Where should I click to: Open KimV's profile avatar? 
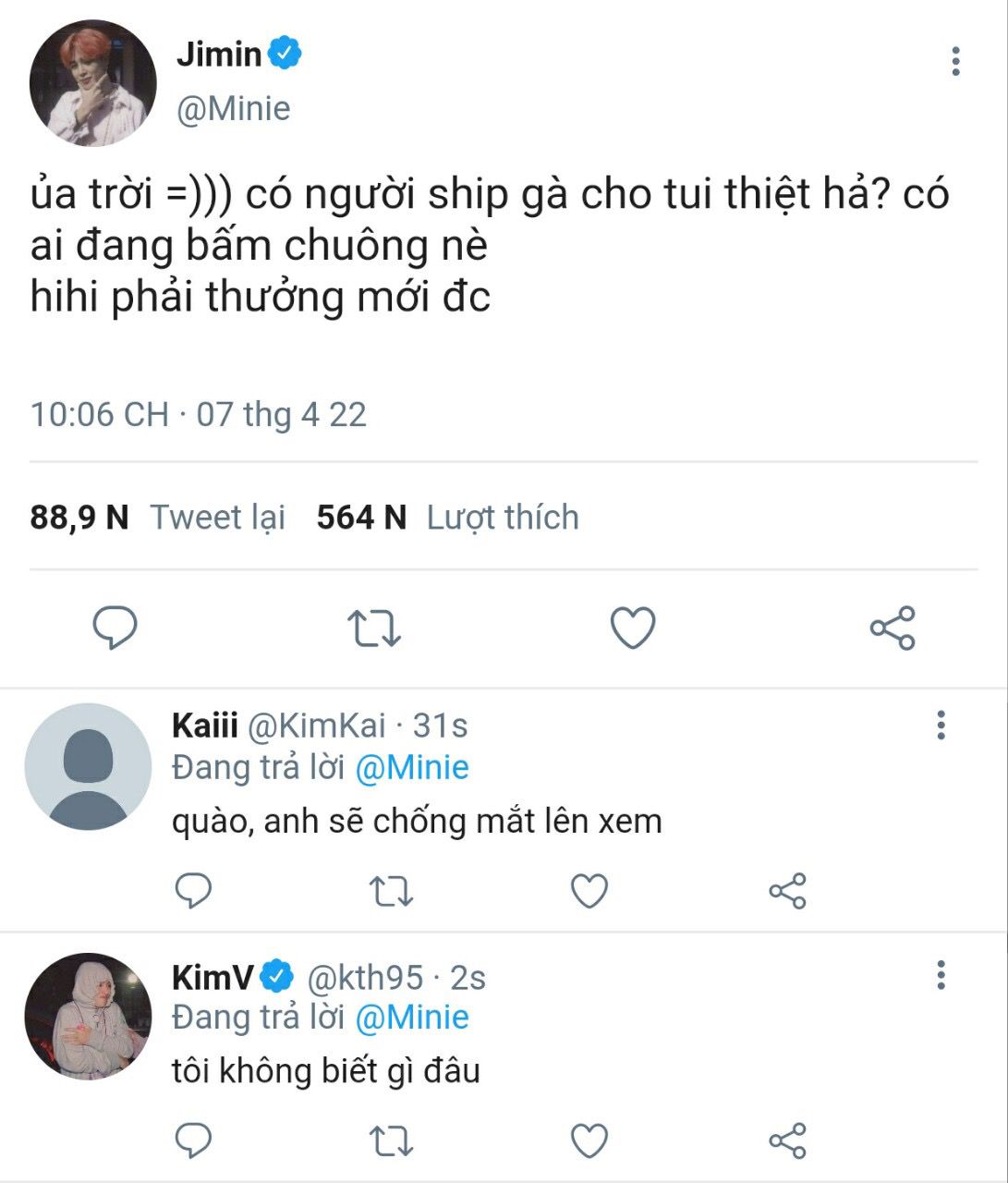(x=88, y=1017)
